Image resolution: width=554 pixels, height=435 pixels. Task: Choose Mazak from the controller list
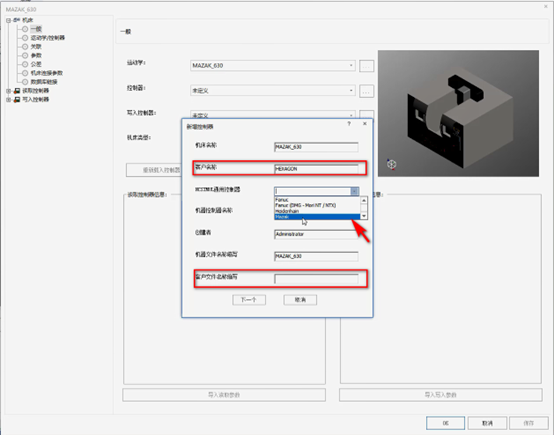point(317,217)
